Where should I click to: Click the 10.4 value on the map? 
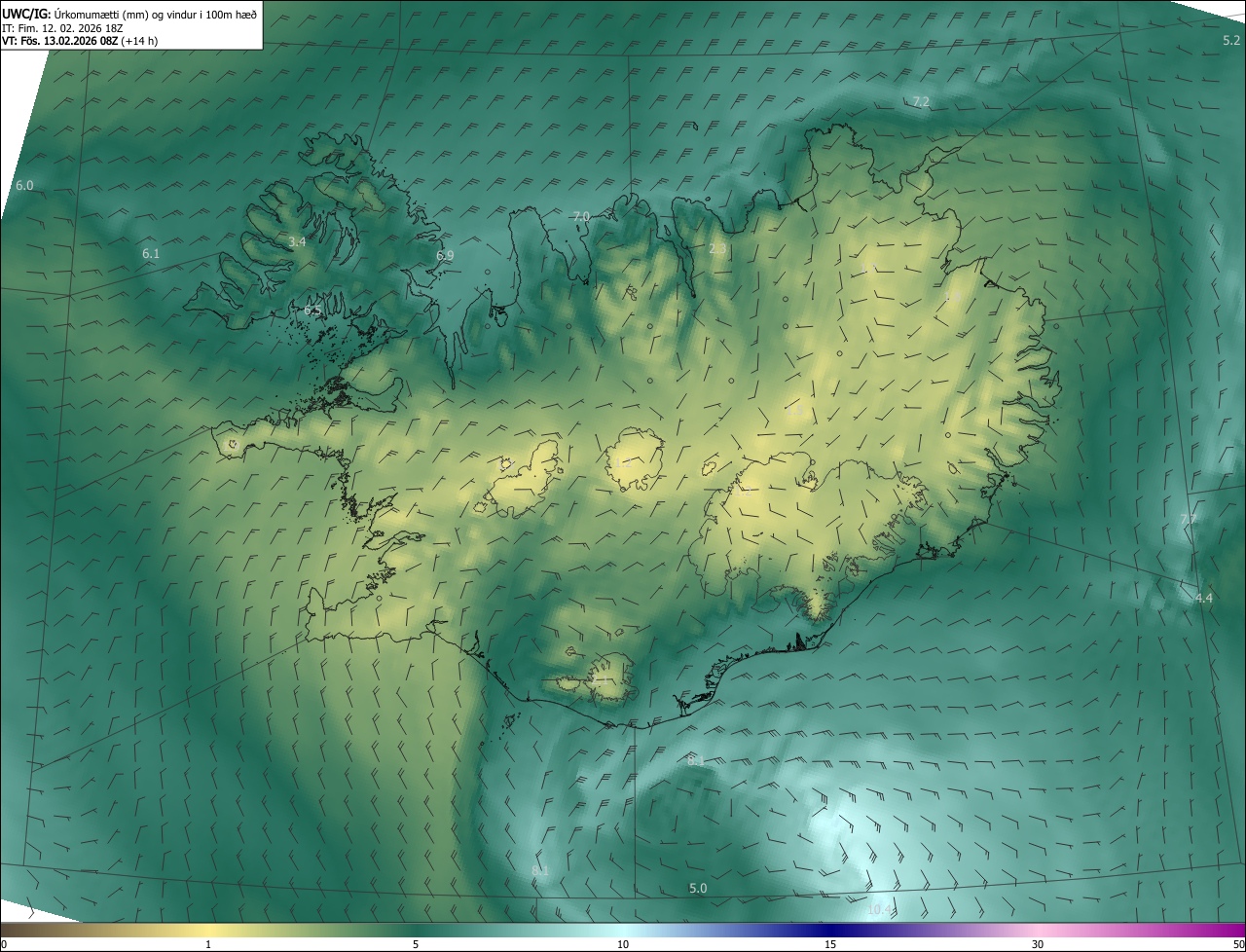click(880, 909)
